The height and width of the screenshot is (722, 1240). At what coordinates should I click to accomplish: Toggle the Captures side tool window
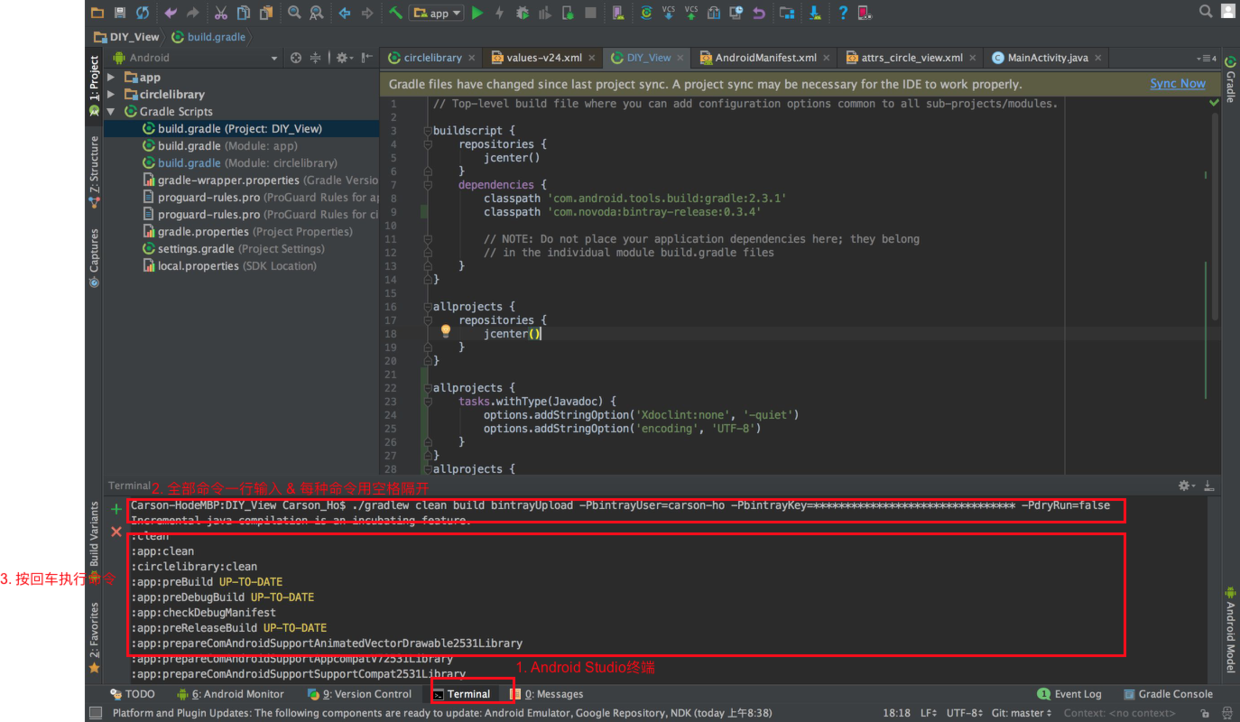point(94,258)
